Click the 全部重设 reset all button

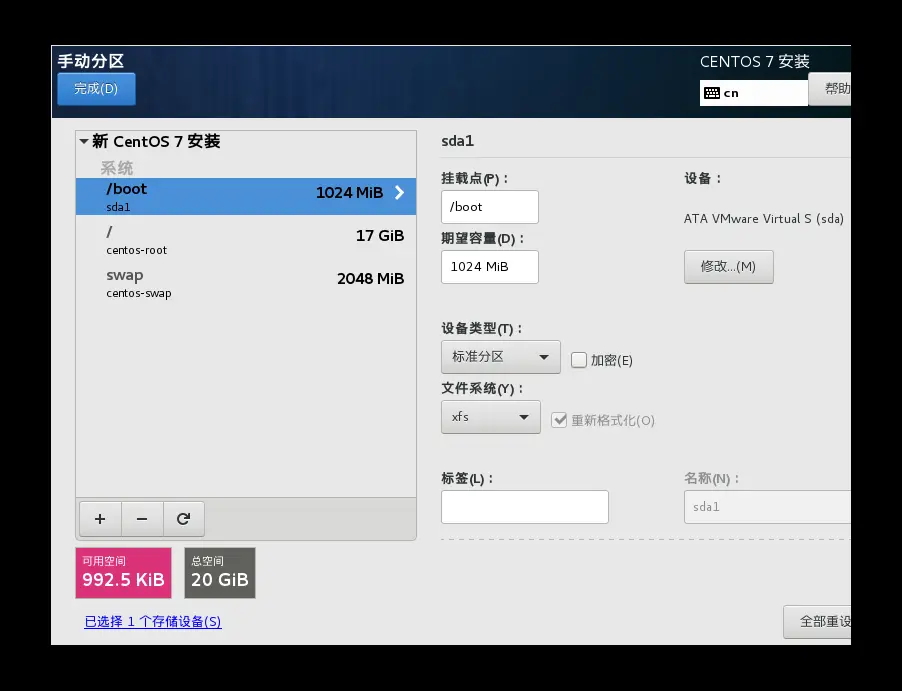coord(817,622)
